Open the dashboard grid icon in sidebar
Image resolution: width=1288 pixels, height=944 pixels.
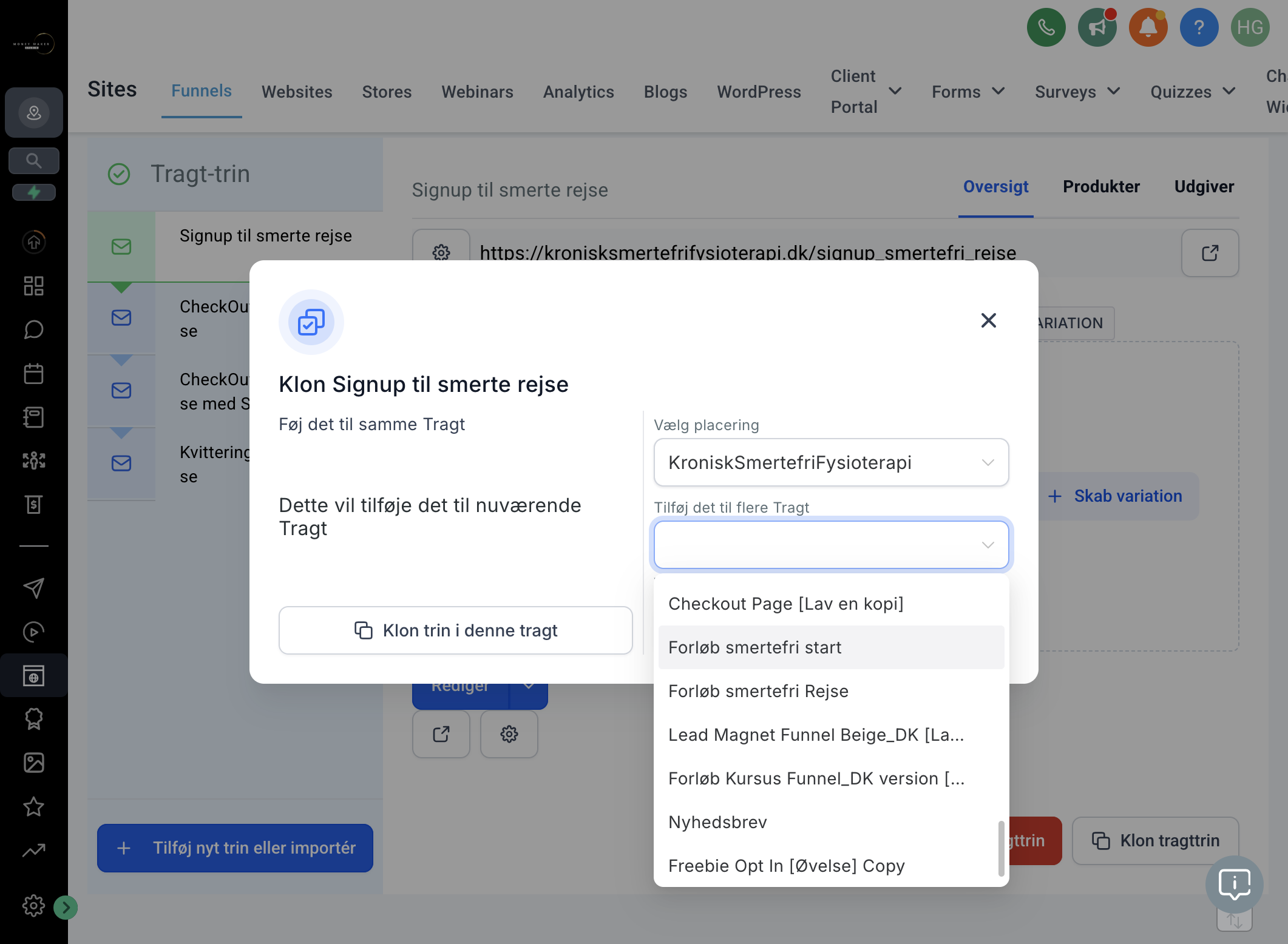click(x=34, y=286)
